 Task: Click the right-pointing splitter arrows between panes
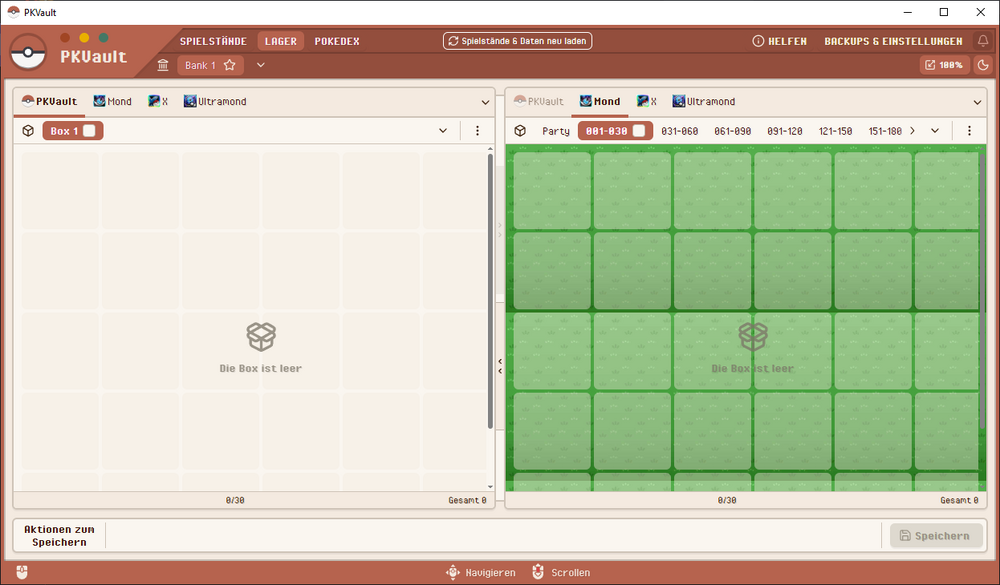click(500, 230)
